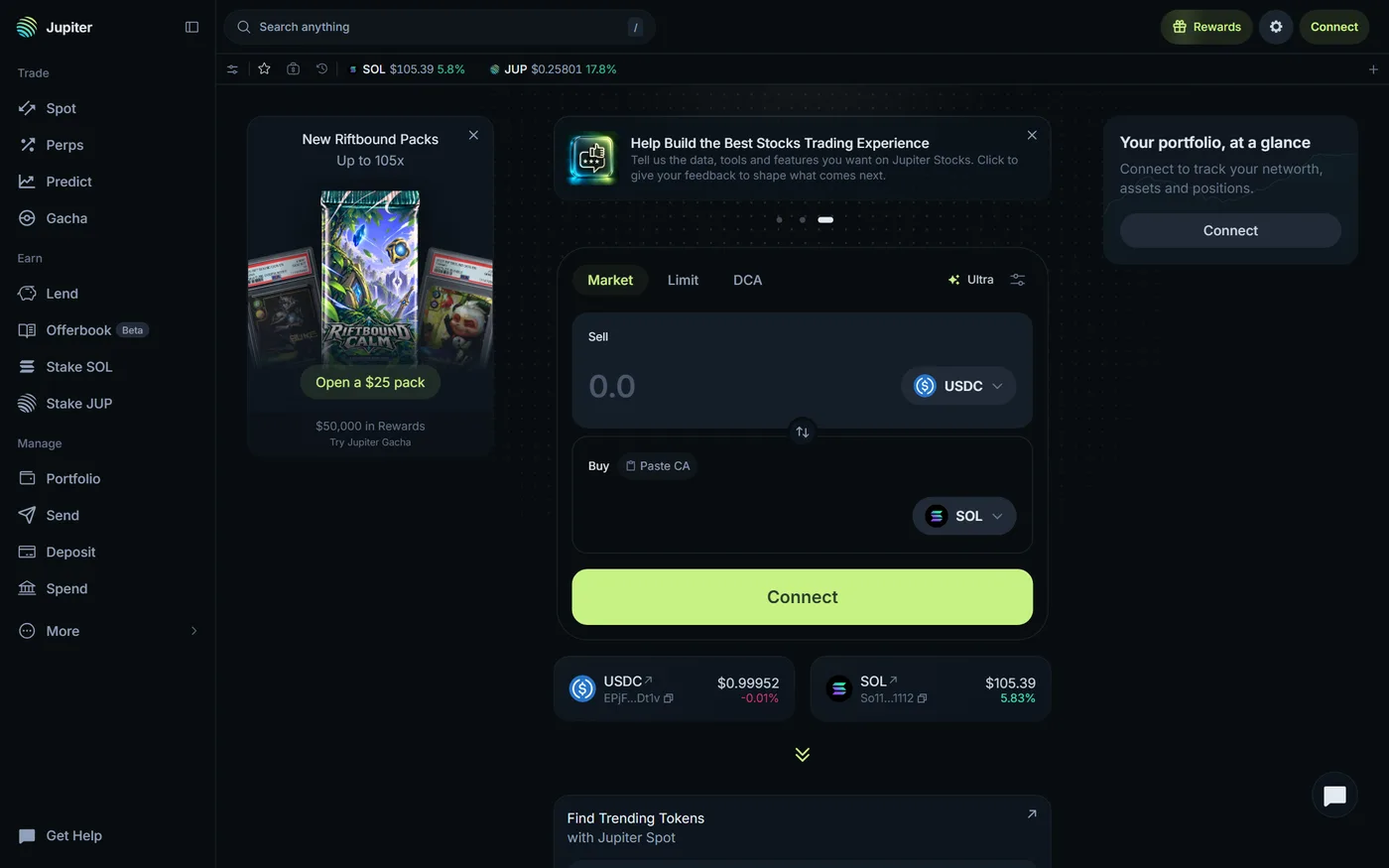Click the Rewards button

click(1206, 27)
